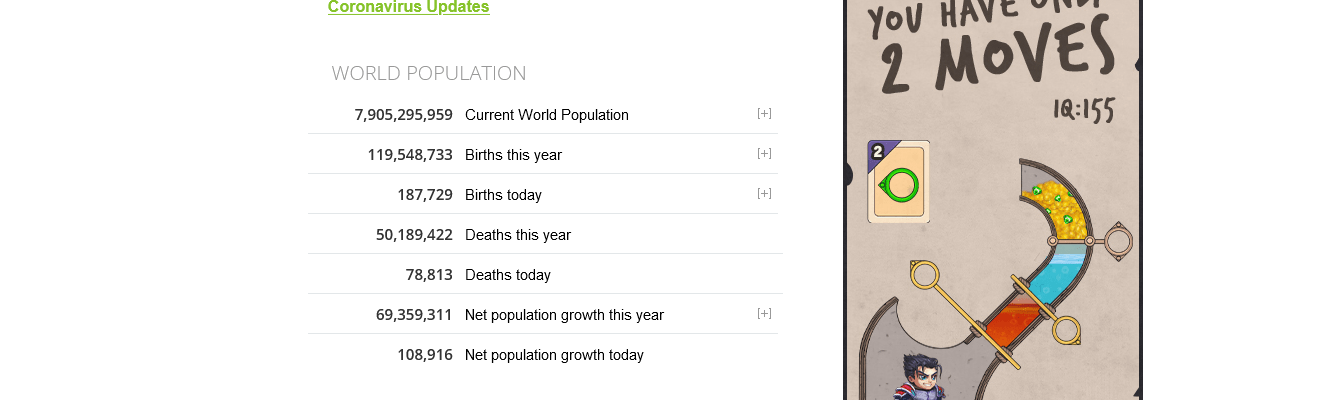1334x400 pixels.
Task: Expand Current World Population details
Action: (x=764, y=114)
